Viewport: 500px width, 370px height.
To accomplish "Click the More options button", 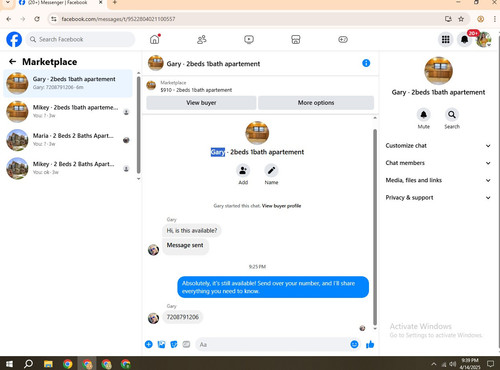I will point(316,103).
